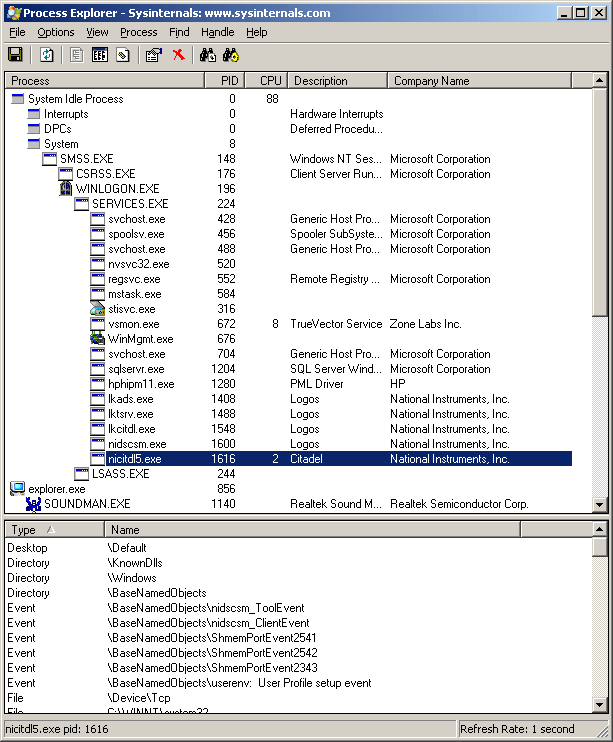Image resolution: width=613 pixels, height=742 pixels.
Task: Click the nicitdl5.exe pid status text
Action: pos(57,729)
